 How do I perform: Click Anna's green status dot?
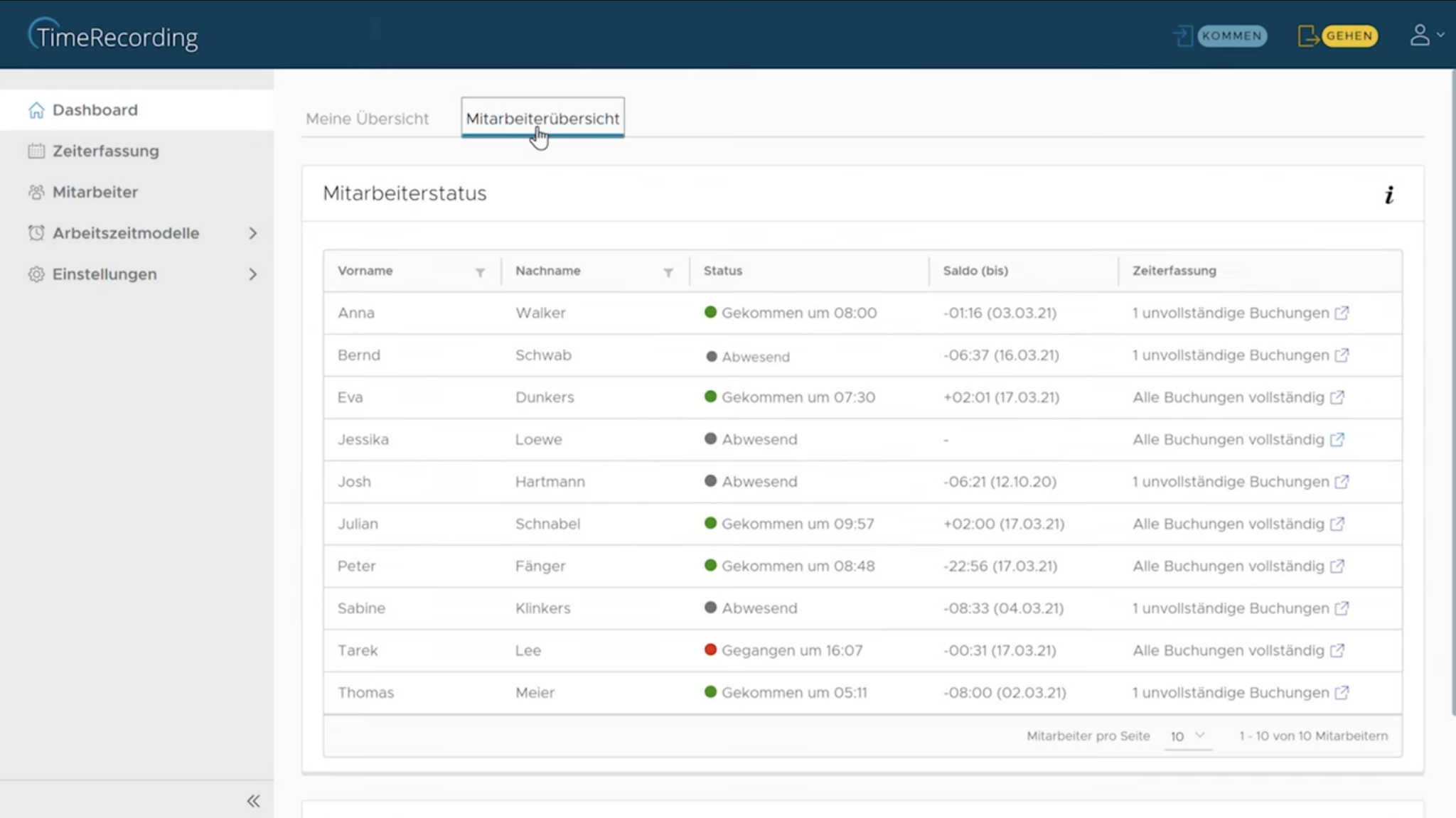710,312
